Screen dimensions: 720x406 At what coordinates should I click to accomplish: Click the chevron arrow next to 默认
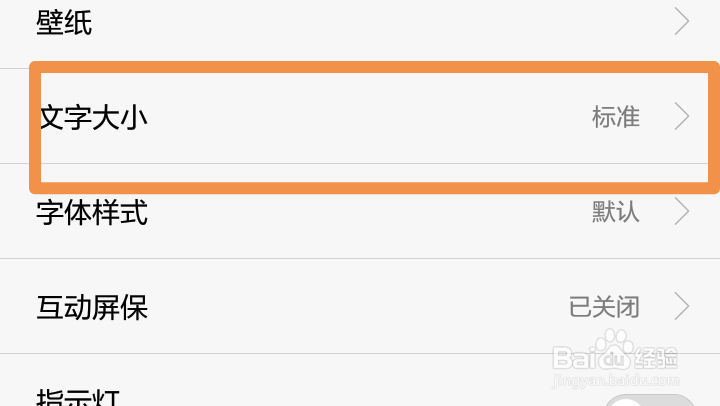click(x=682, y=212)
